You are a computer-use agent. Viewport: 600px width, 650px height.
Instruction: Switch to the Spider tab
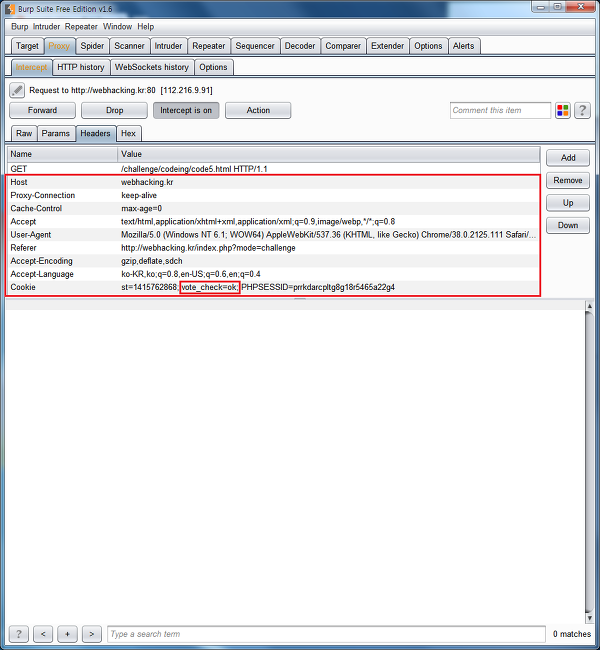pos(92,46)
